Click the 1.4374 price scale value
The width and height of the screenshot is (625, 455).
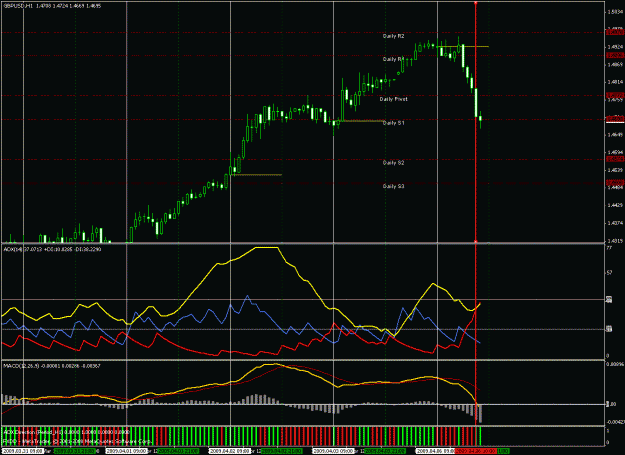pos(615,223)
